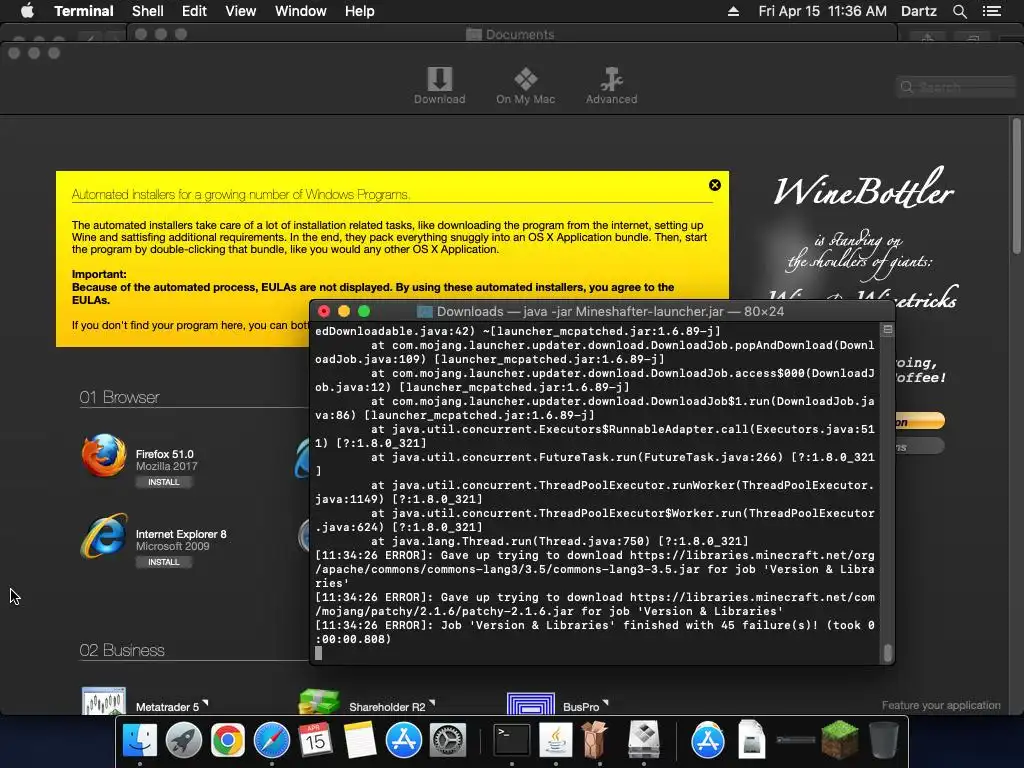The image size is (1024, 768).
Task: Open Notes from the Dock
Action: (359, 741)
